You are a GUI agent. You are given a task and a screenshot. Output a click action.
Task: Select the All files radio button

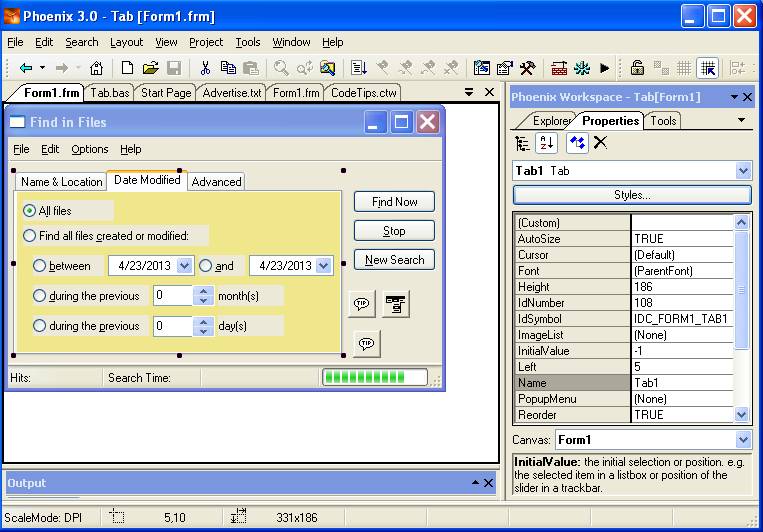(x=29, y=211)
